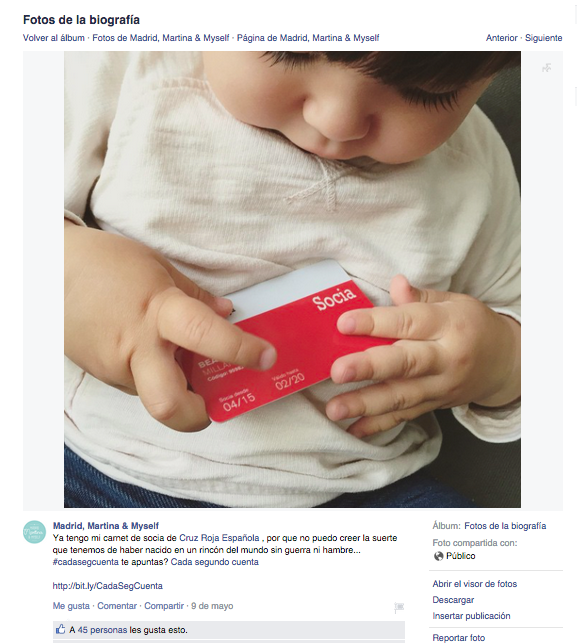Image resolution: width=577 pixels, height=643 pixels.
Task: Click Compartir under the post
Action: click(x=164, y=606)
